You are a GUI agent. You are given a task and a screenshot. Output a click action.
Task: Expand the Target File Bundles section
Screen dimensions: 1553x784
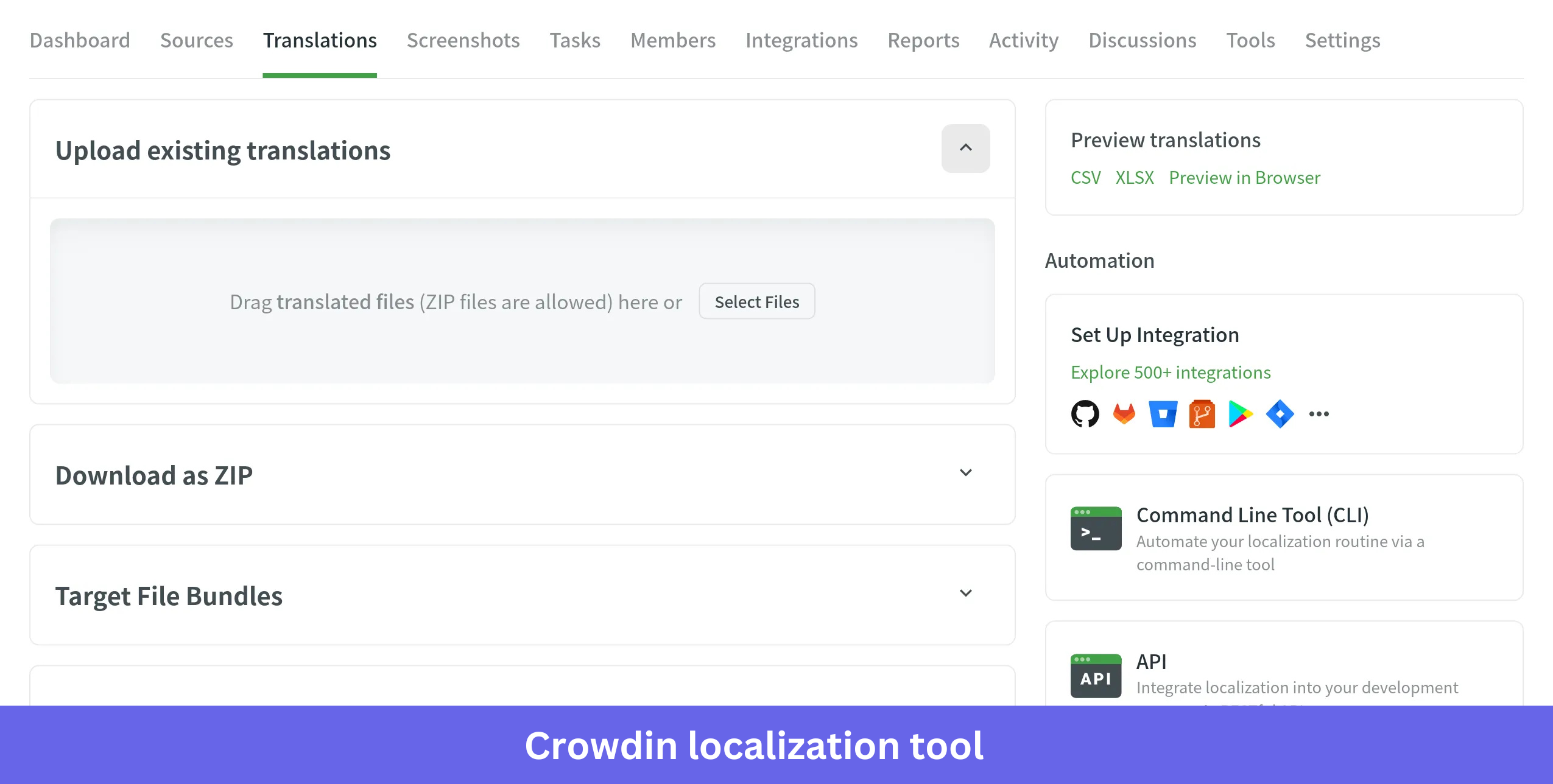(966, 593)
